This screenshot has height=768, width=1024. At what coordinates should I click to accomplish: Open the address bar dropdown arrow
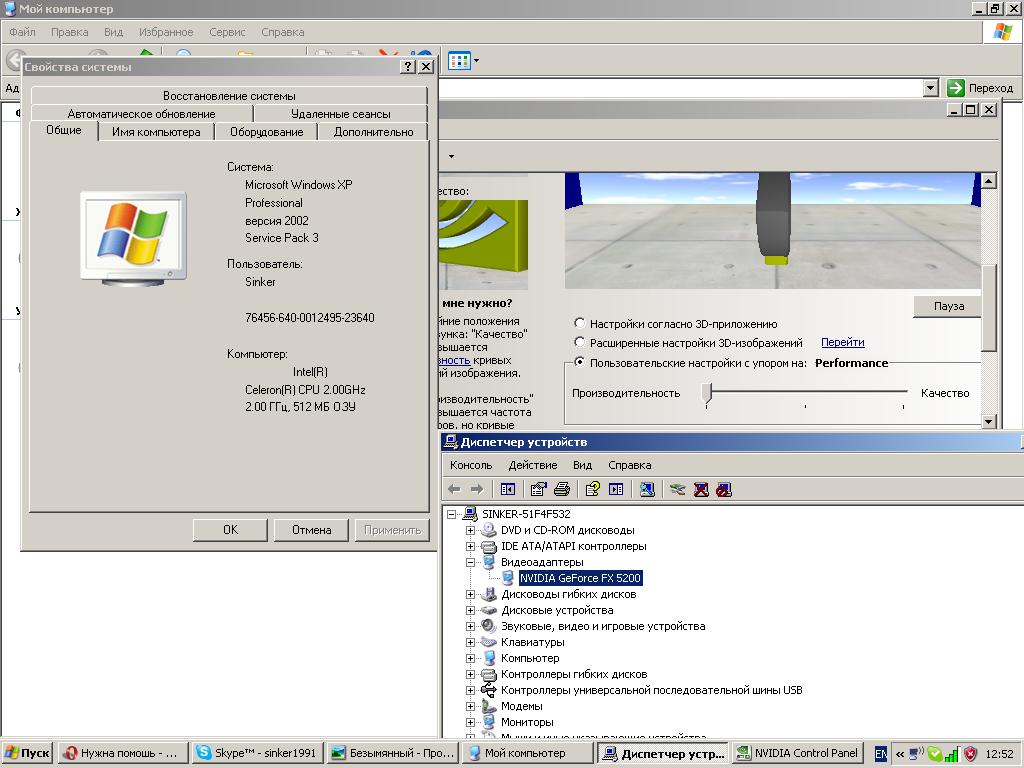[x=931, y=88]
